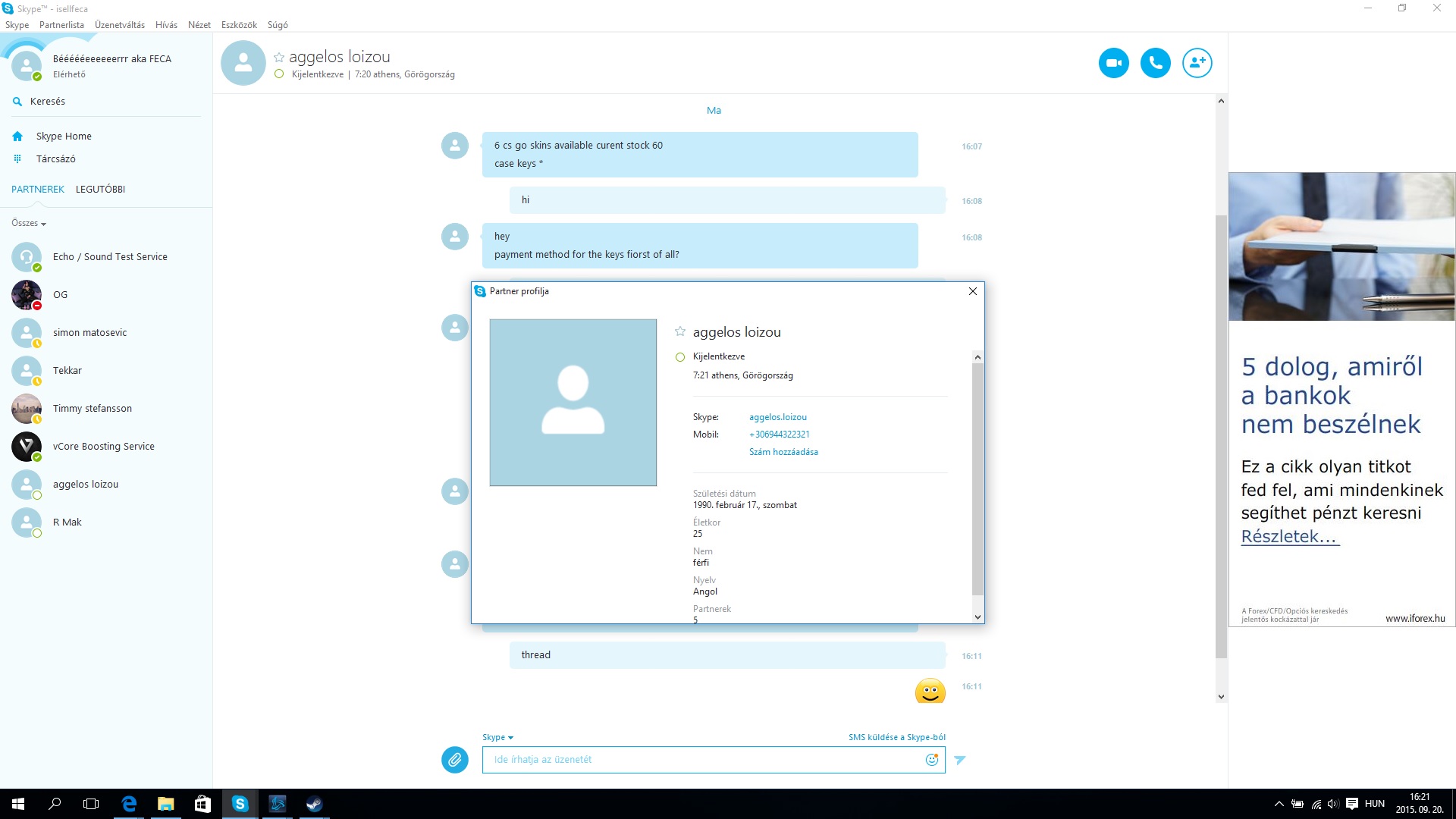Open Windows Start menu
Viewport: 1456px width, 819px height.
click(x=18, y=804)
